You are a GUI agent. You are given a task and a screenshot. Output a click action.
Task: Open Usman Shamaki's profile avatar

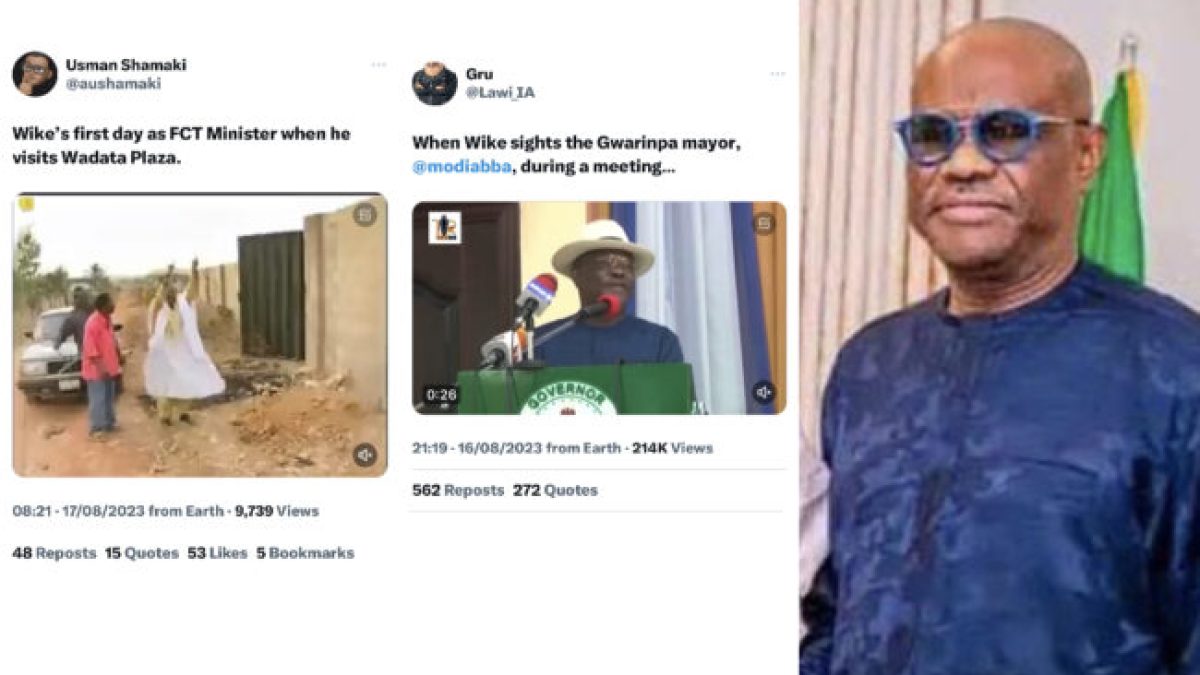click(34, 74)
